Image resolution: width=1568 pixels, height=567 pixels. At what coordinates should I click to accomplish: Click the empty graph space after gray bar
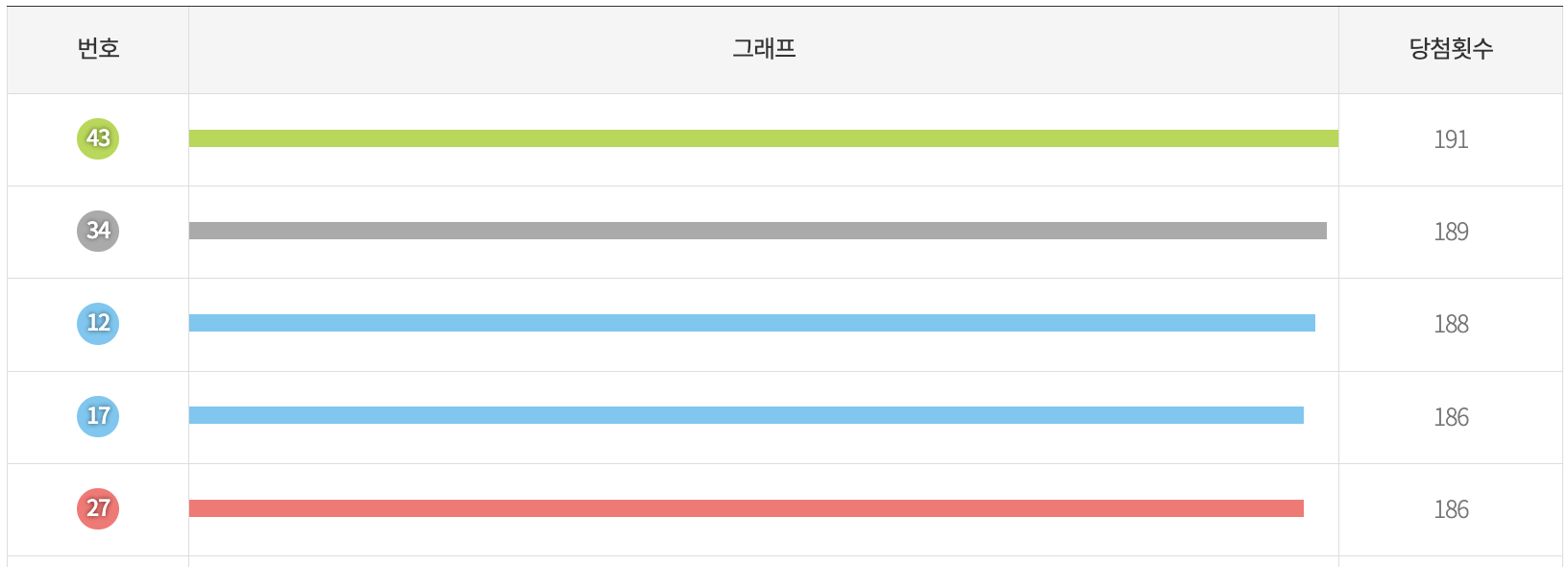tap(1333, 231)
